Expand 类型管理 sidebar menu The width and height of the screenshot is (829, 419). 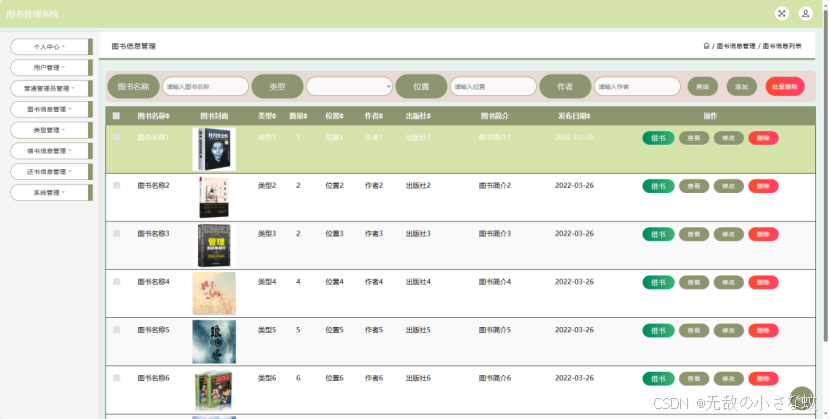(x=51, y=130)
